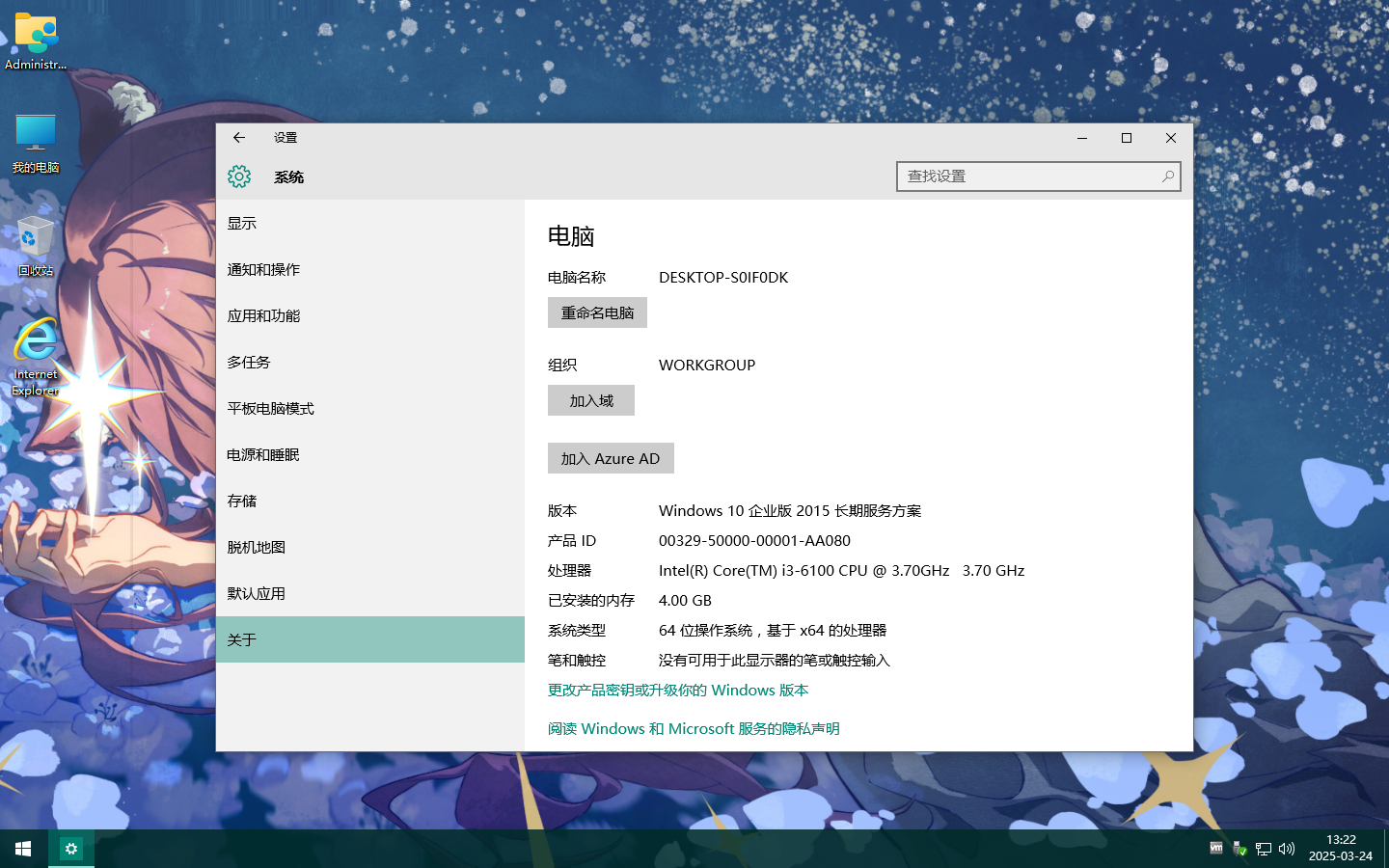The height and width of the screenshot is (868, 1389).
Task: Maximize the Settings window
Action: (x=1127, y=138)
